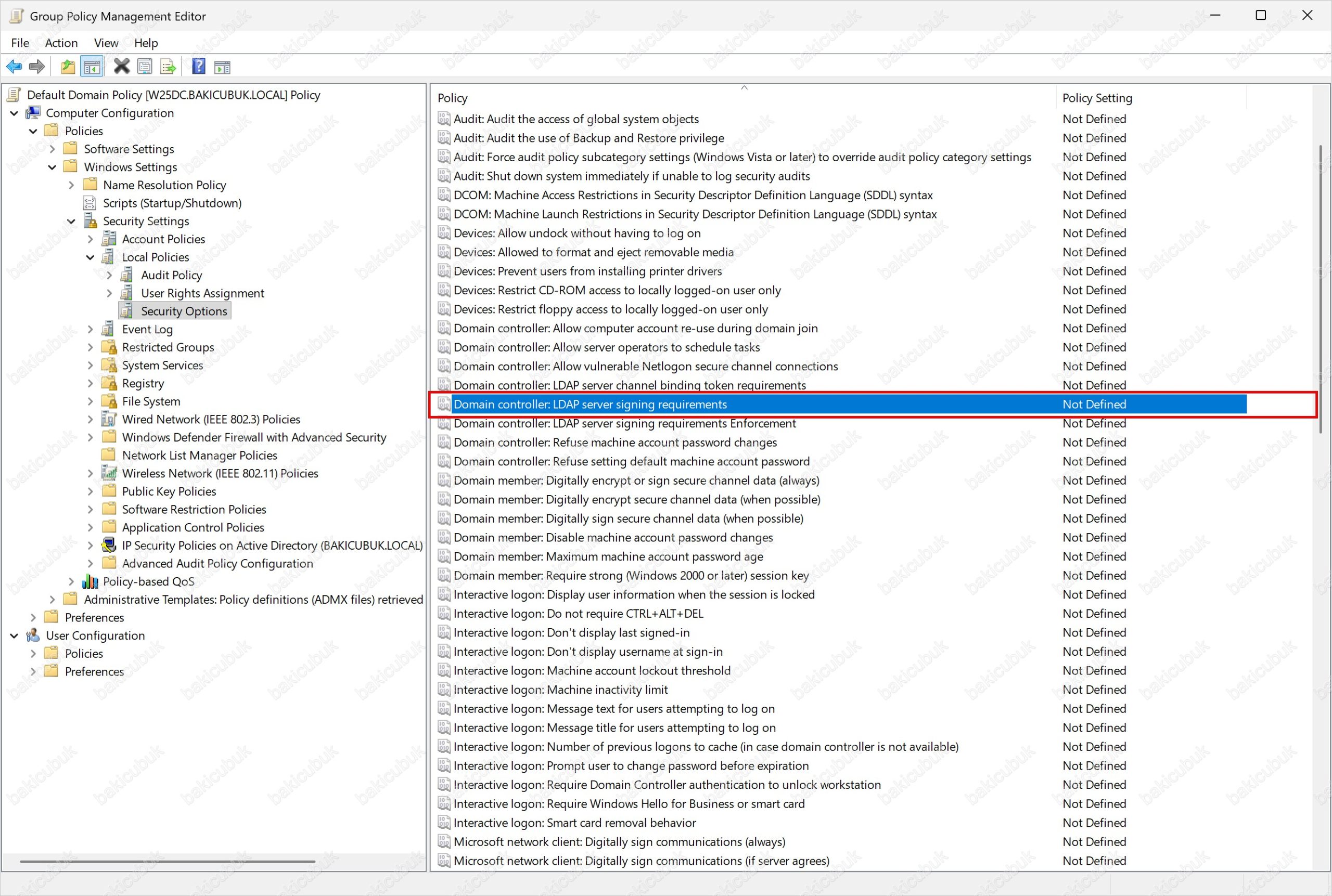Screen dimensions: 1332x896
Task: Open the Help menu
Action: coord(146,43)
